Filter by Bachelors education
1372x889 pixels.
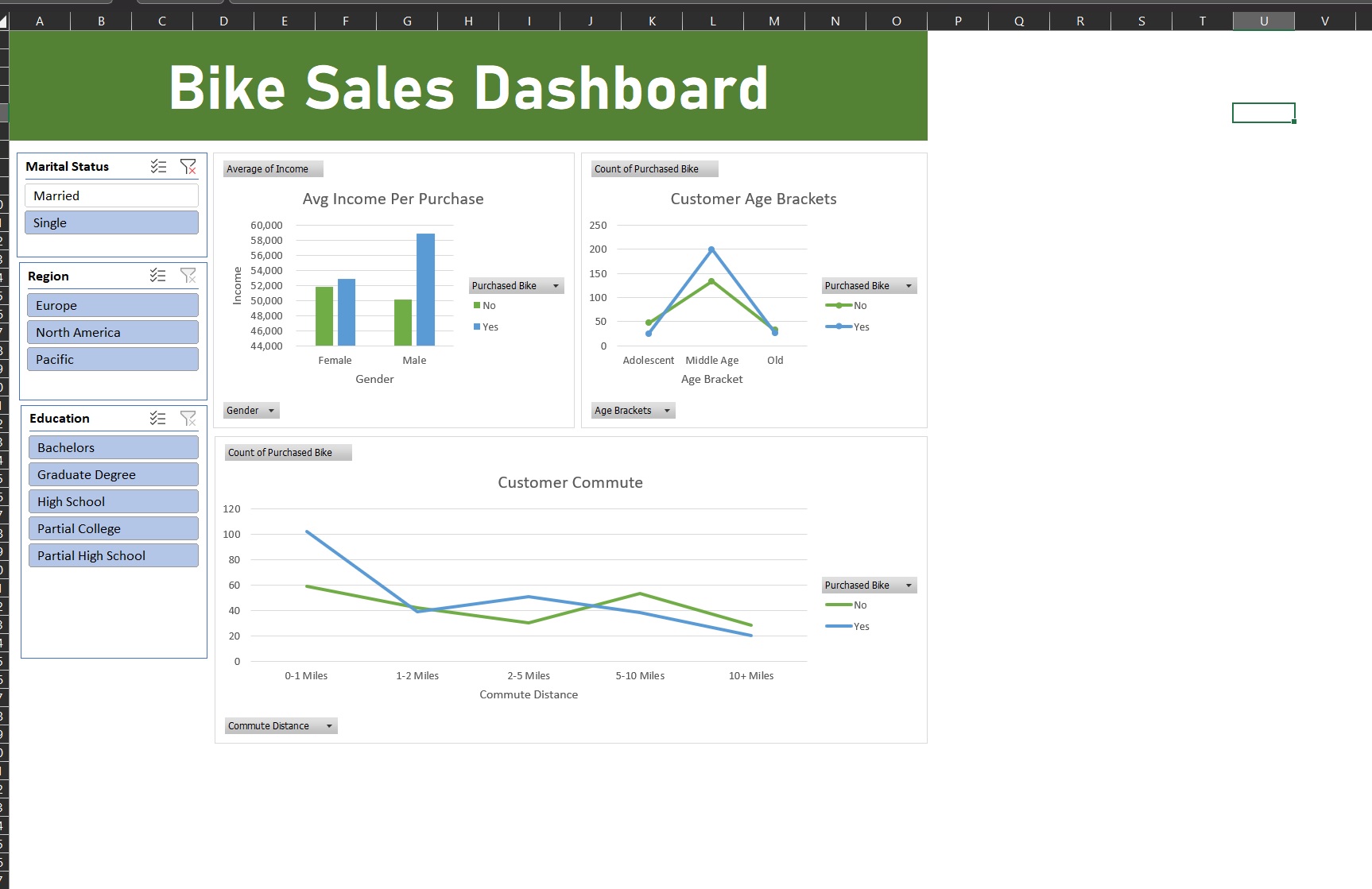point(113,448)
